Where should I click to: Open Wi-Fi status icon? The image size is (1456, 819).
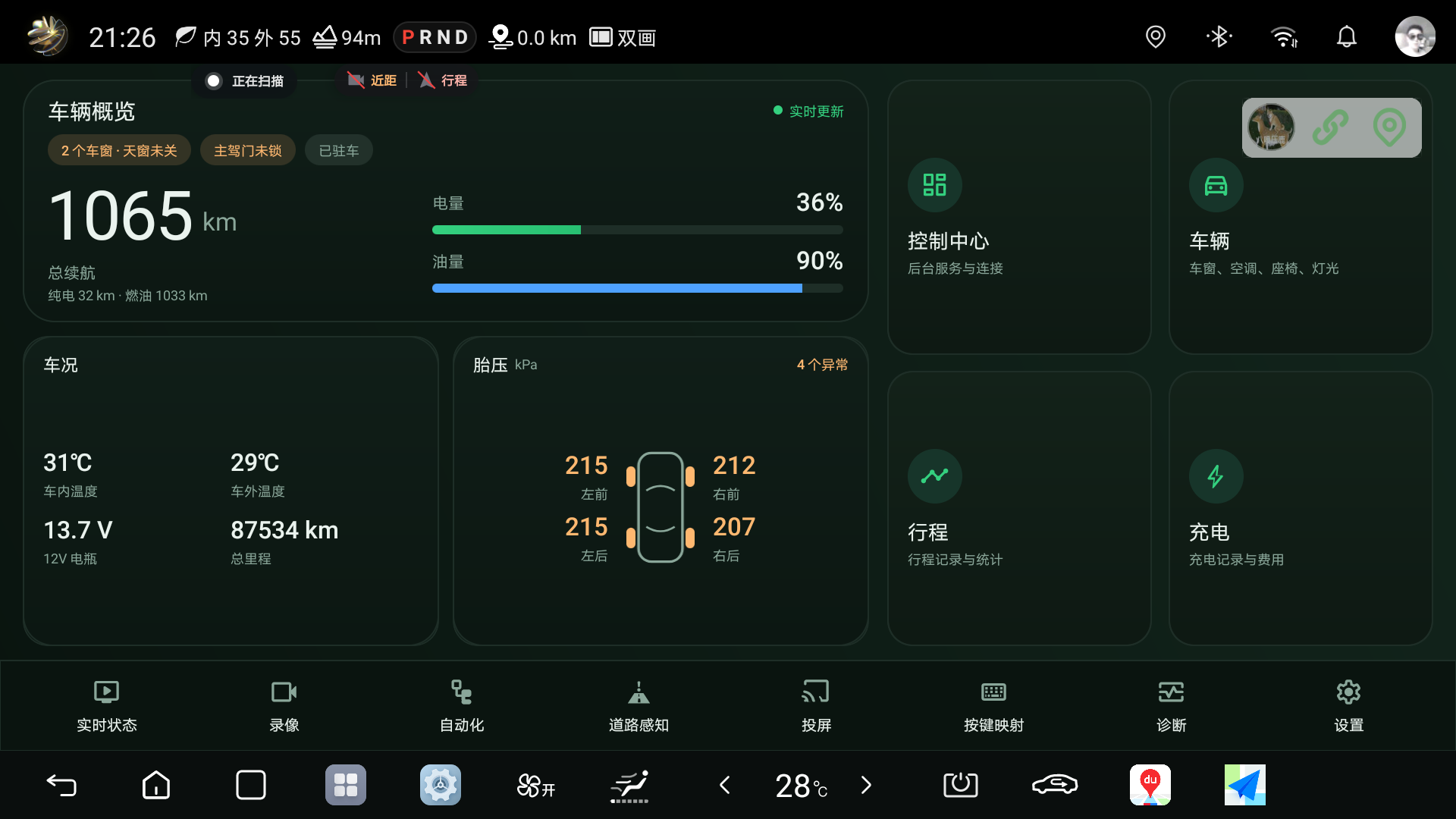point(1284,36)
